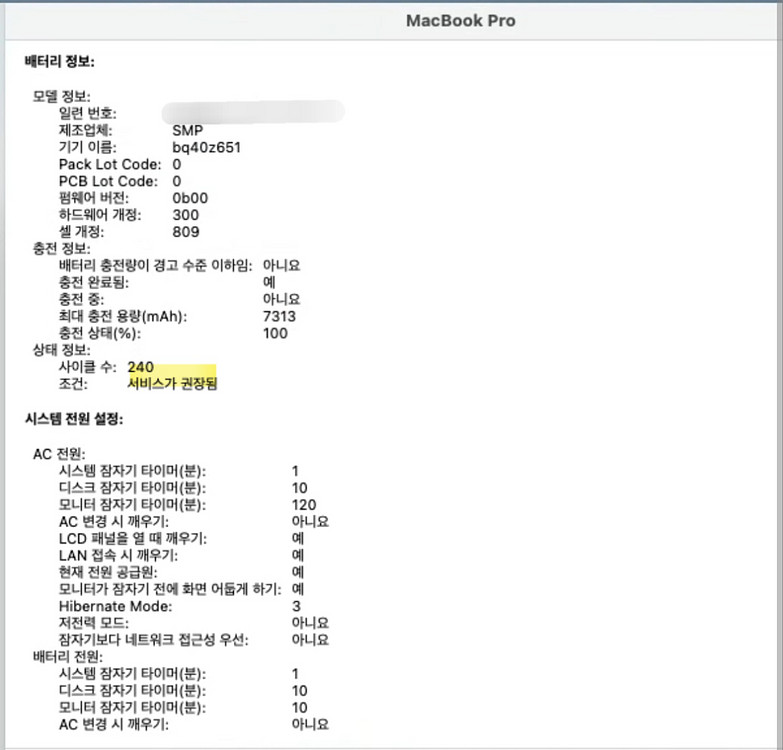Select the '일련 번호:' label

coord(88,113)
